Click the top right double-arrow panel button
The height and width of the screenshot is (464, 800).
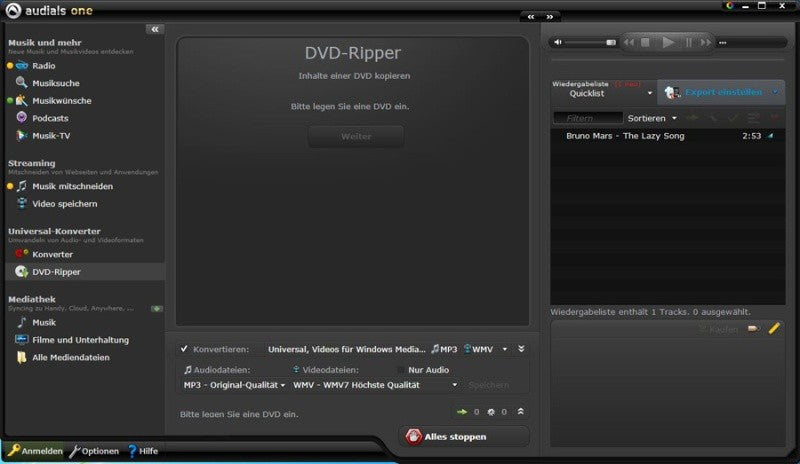coord(549,17)
